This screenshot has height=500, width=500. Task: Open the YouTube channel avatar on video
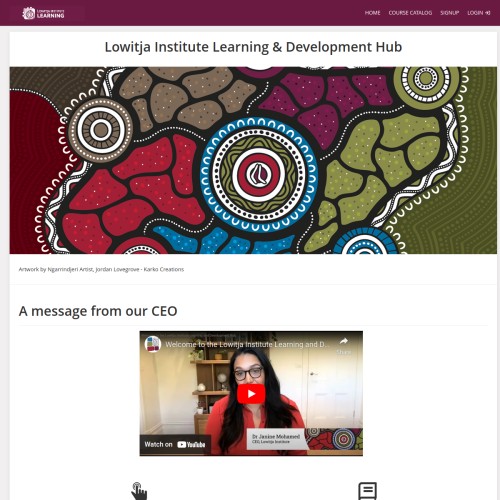coord(153,344)
